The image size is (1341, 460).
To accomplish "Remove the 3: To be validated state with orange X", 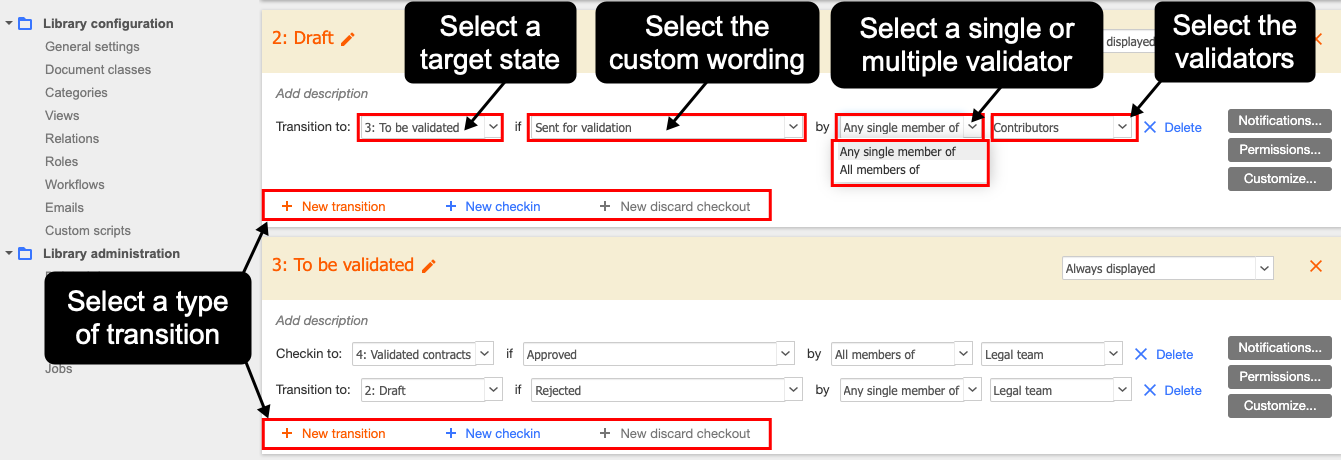I will 1316,267.
